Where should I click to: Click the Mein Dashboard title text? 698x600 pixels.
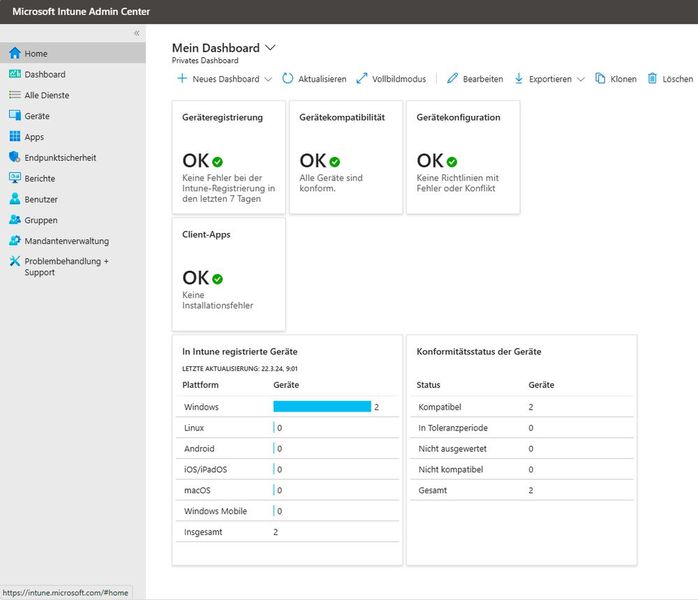point(216,48)
